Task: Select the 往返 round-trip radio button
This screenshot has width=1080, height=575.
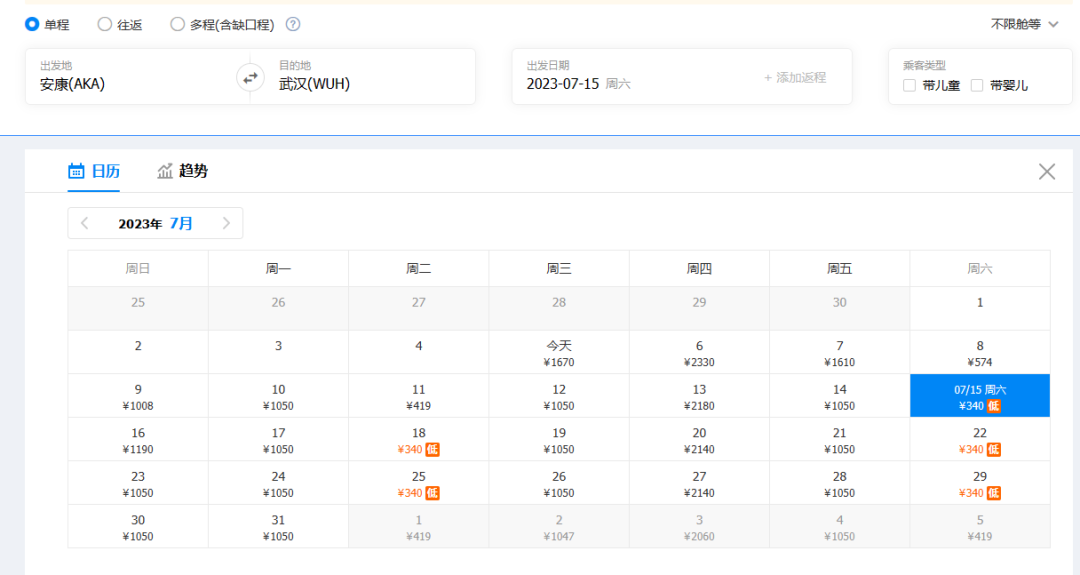Action: point(105,24)
